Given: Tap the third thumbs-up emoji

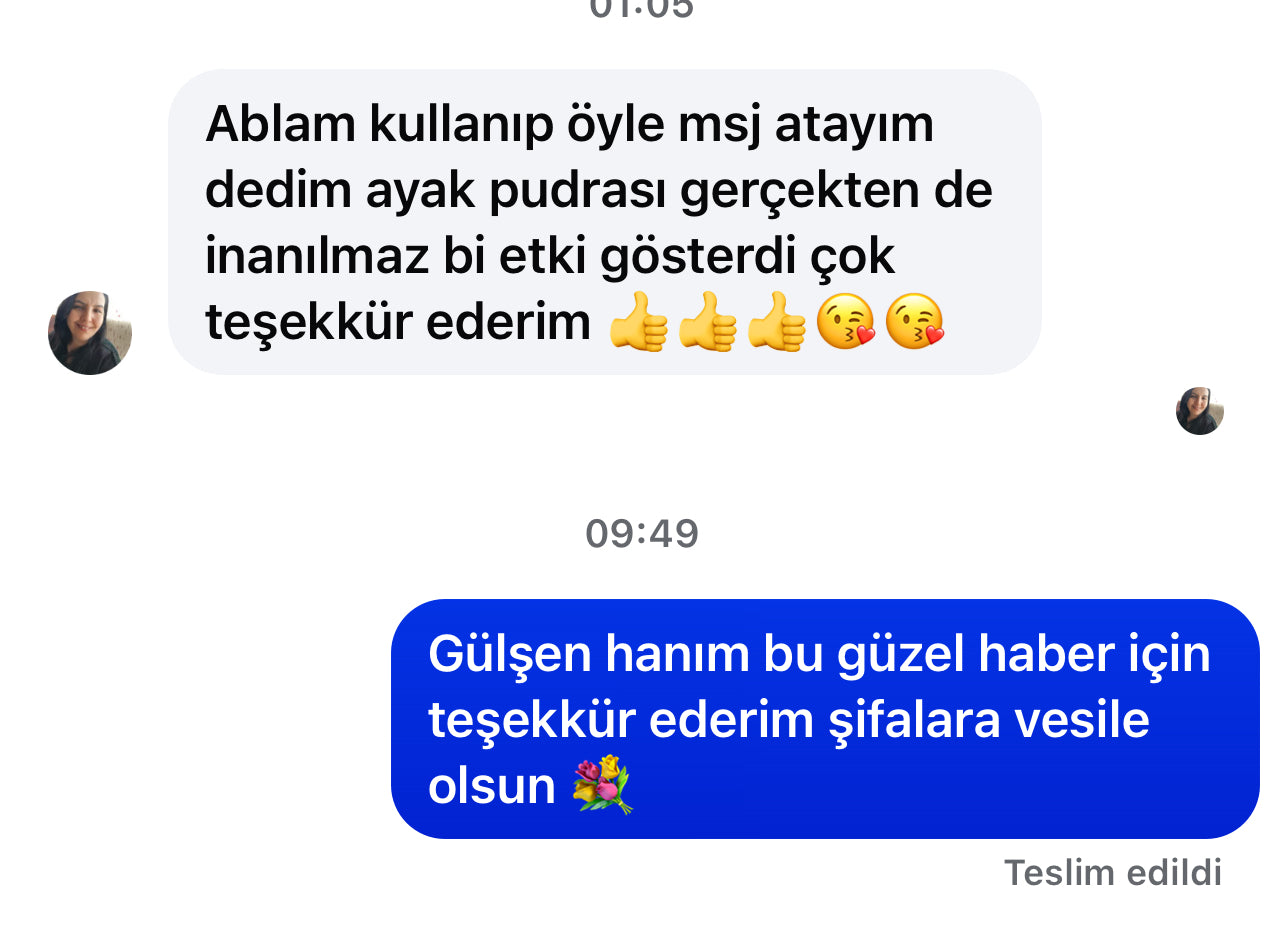Looking at the screenshot, I should click(x=776, y=324).
